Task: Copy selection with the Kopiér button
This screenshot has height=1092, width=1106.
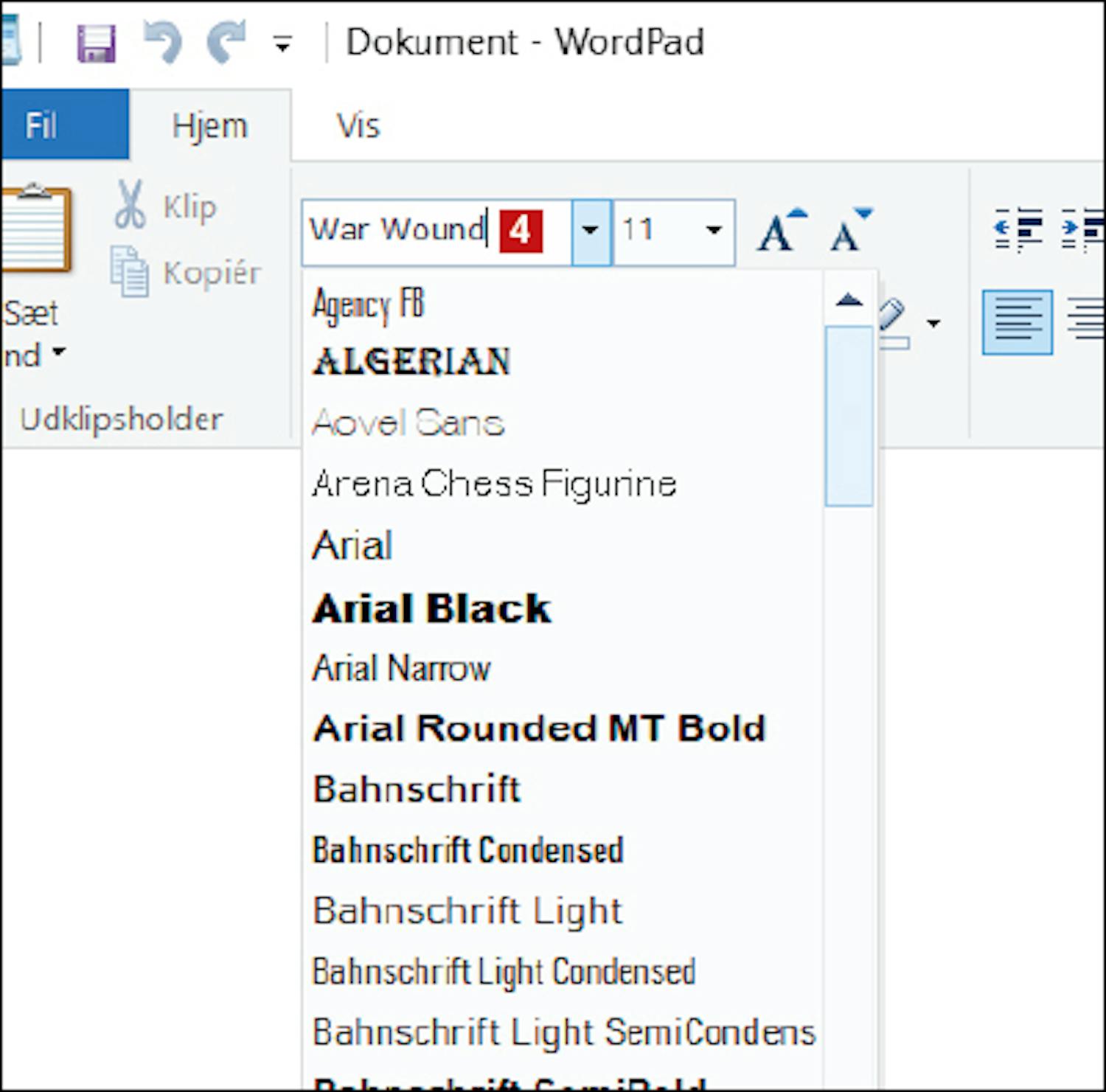Action: coord(186,273)
